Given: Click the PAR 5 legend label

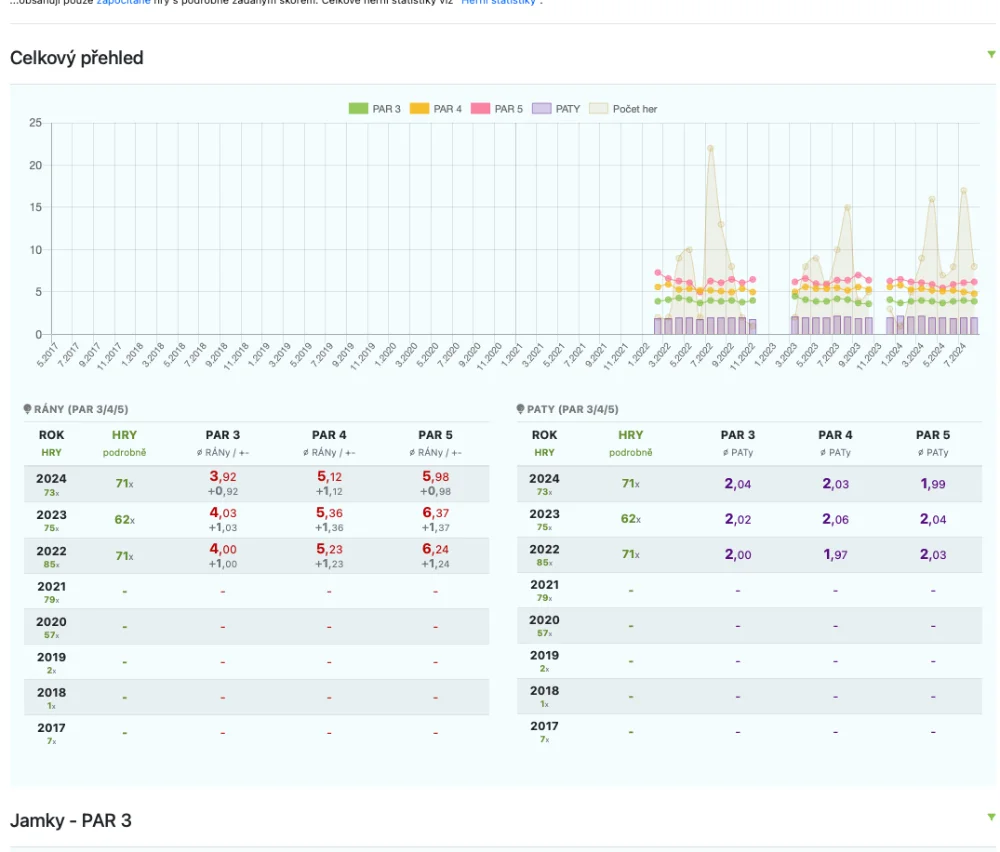Looking at the screenshot, I should pyautogui.click(x=508, y=109).
